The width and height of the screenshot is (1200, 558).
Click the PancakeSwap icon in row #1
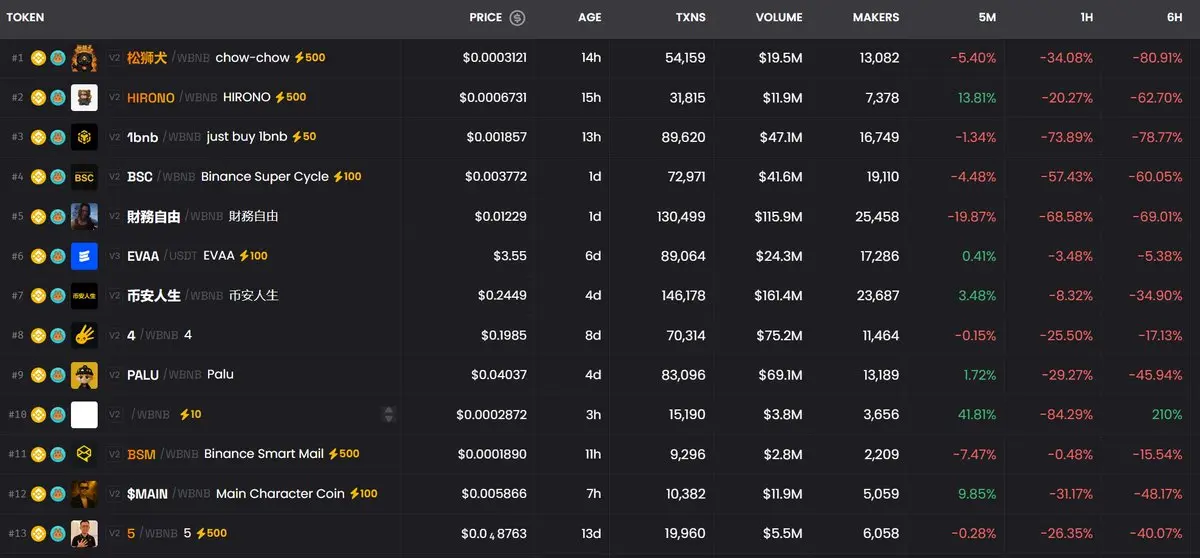tap(58, 58)
